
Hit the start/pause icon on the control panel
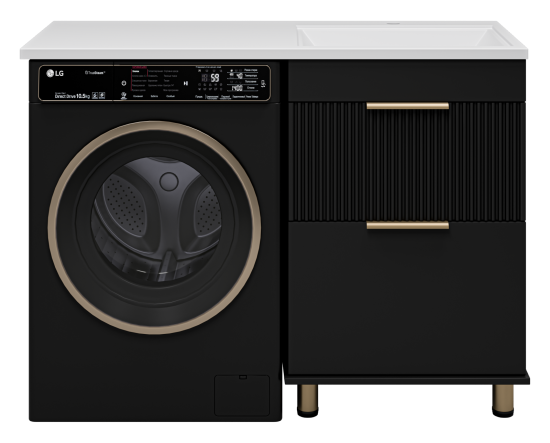point(186,83)
